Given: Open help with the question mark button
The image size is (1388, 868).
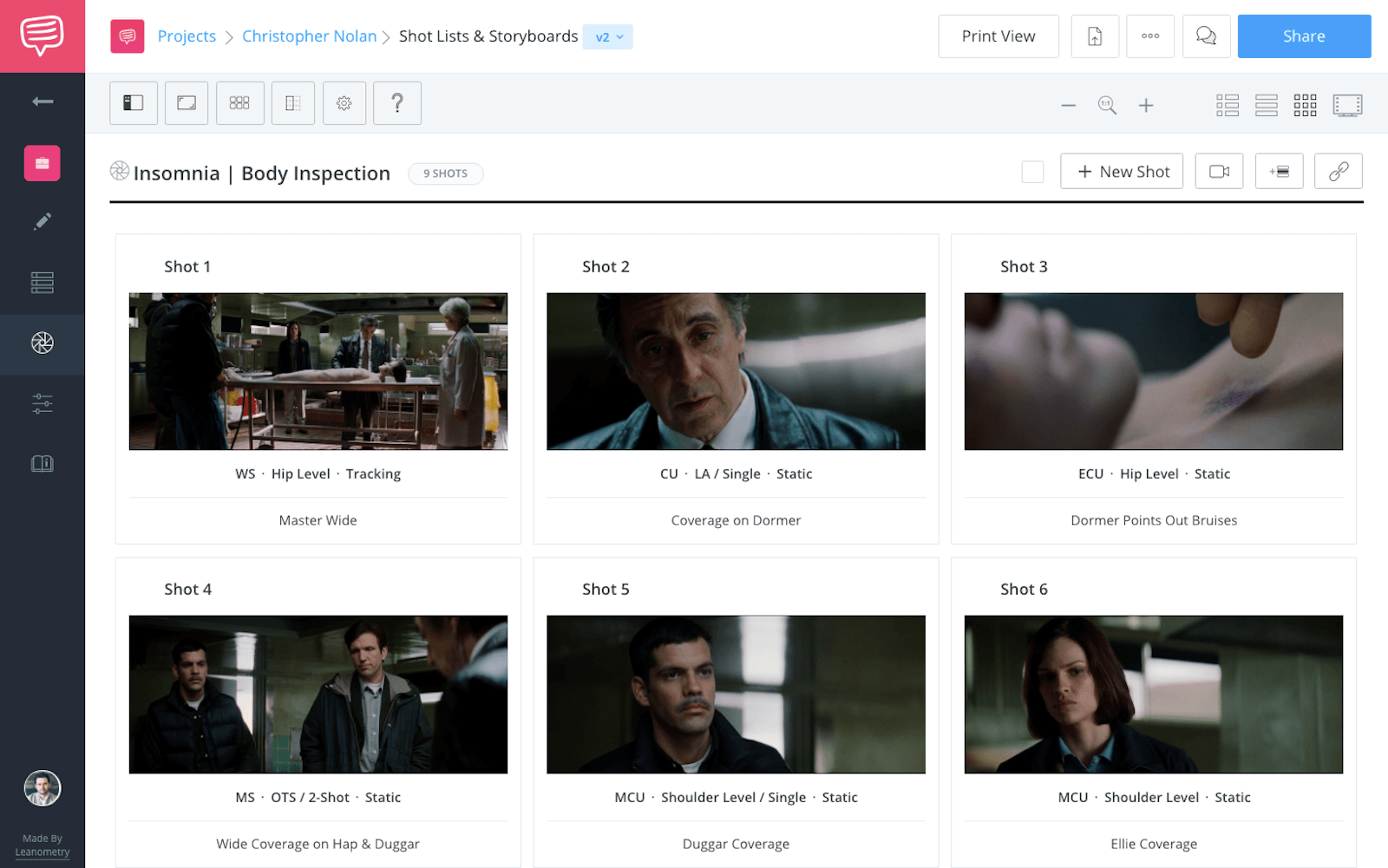Looking at the screenshot, I should (x=397, y=103).
